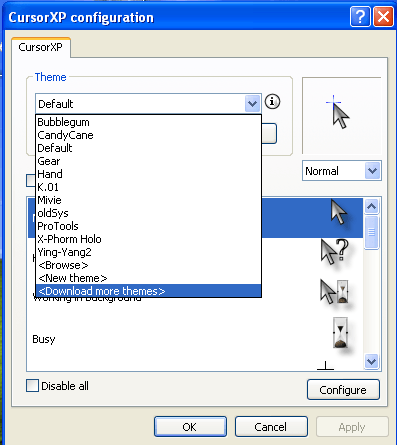The image size is (397, 445).
Task: Switch to the CursorXP tab
Action: coord(41,47)
